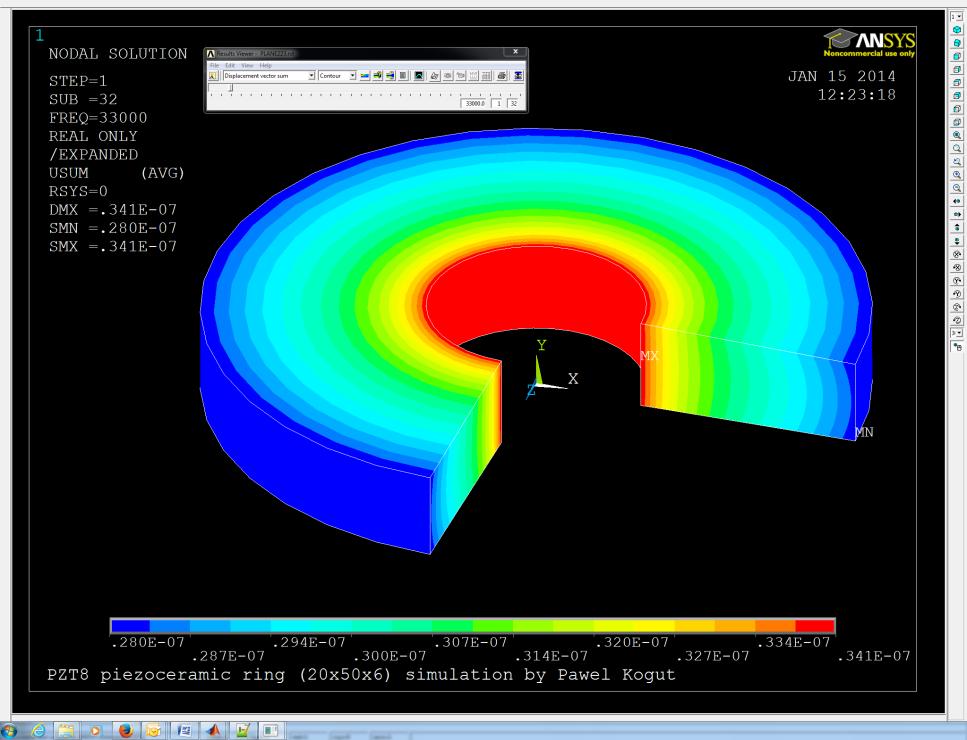Rotate the model about -Y axis
This screenshot has width=967, height=740.
point(957,281)
